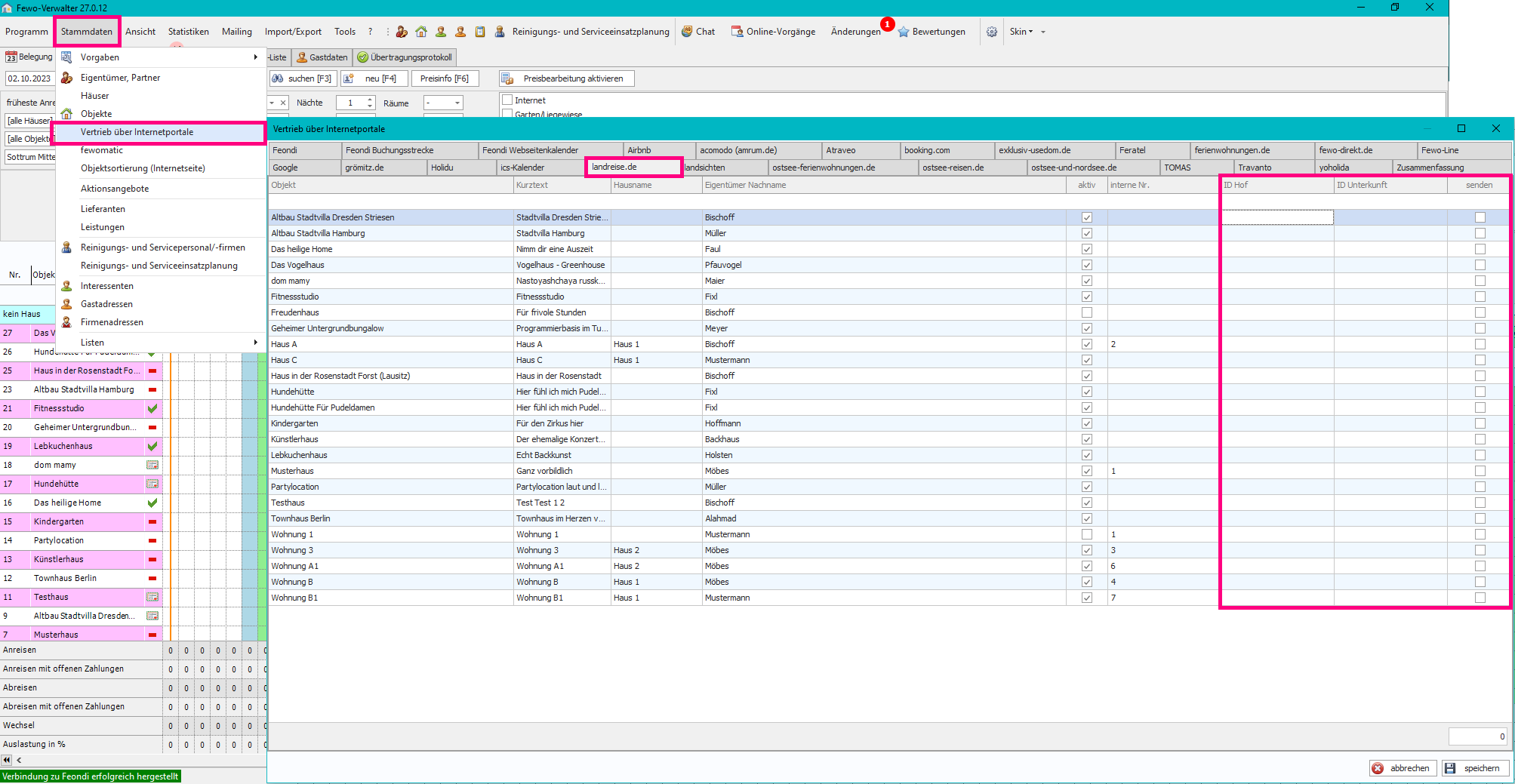
Task: Open the Zusammenfassung tab
Action: tap(1452, 168)
